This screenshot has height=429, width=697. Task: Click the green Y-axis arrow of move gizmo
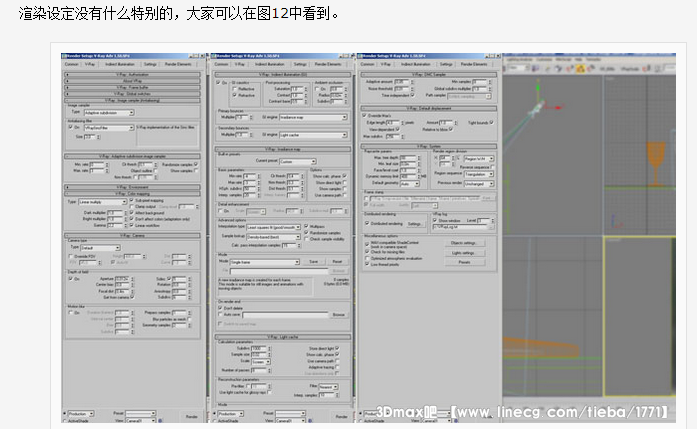pyautogui.click(x=538, y=89)
